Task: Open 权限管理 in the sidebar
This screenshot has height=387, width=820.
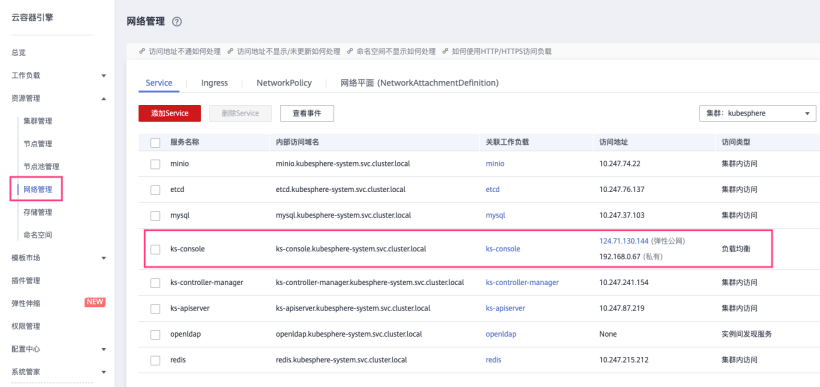Action: (x=26, y=326)
